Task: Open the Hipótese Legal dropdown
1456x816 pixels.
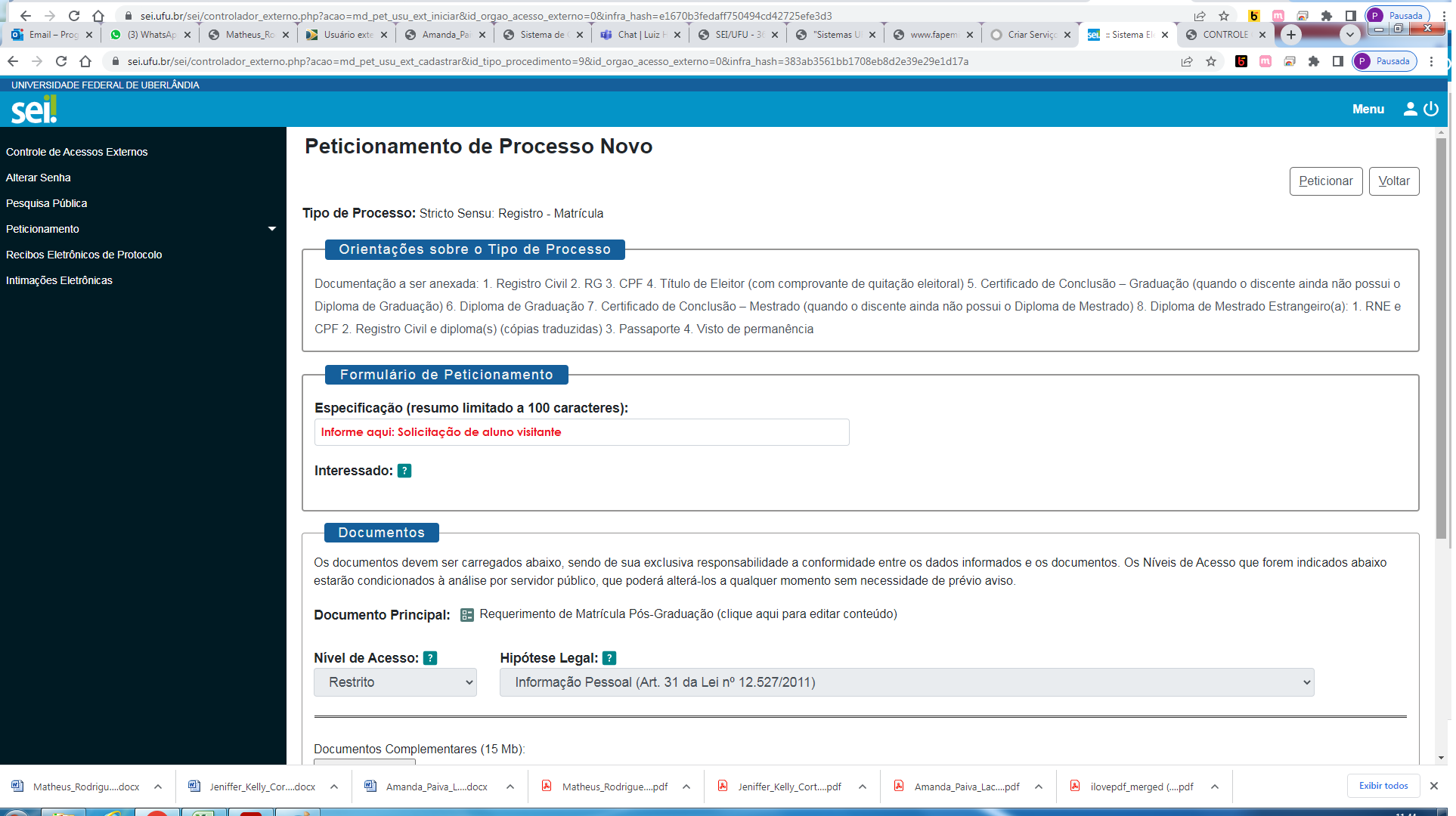Action: pos(905,681)
